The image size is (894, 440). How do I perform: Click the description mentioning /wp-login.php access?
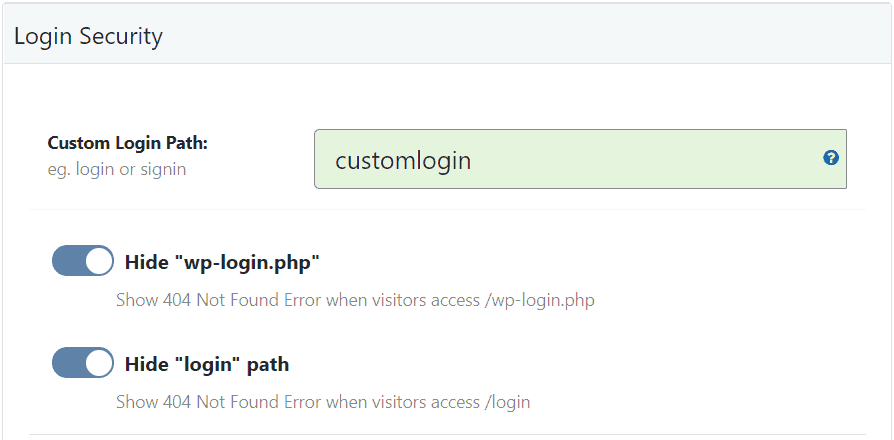coord(355,300)
